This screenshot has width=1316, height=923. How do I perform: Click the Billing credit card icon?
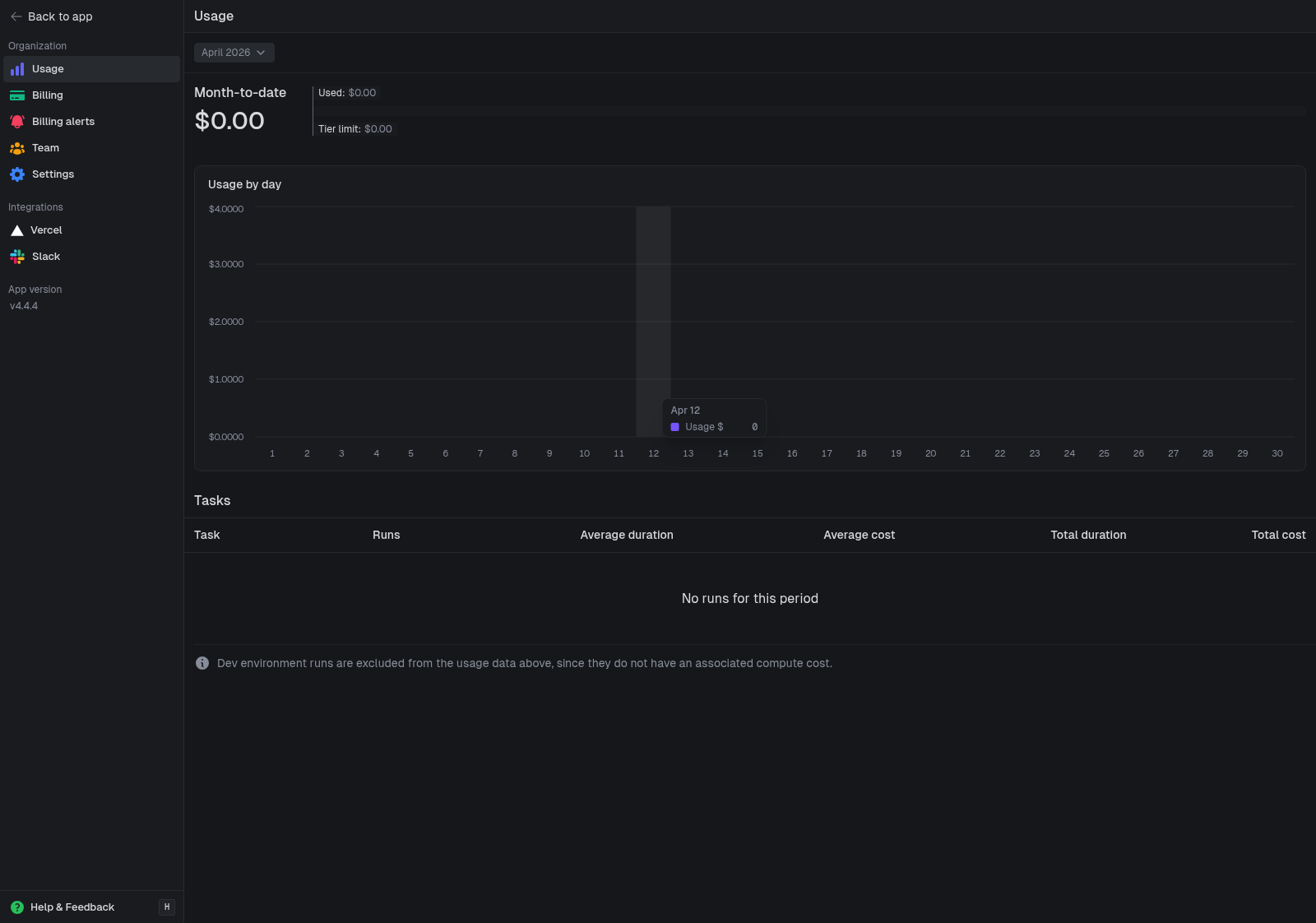(17, 95)
